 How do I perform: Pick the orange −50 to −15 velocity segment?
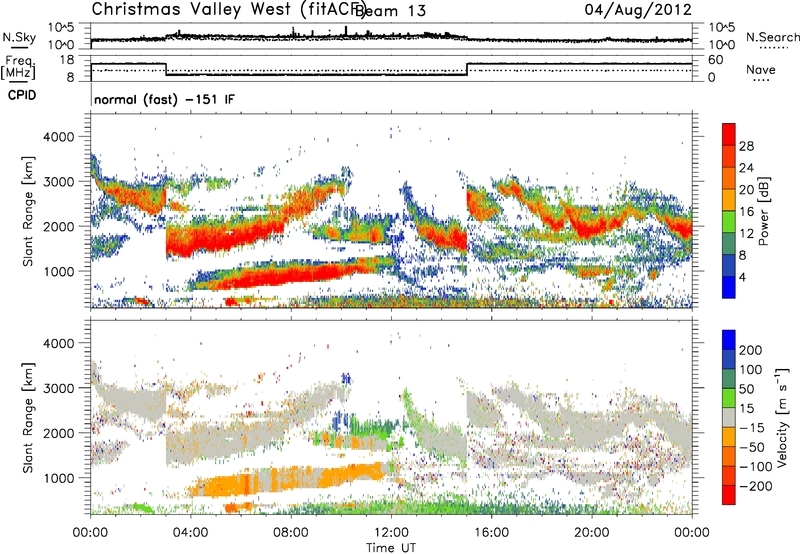coord(729,437)
